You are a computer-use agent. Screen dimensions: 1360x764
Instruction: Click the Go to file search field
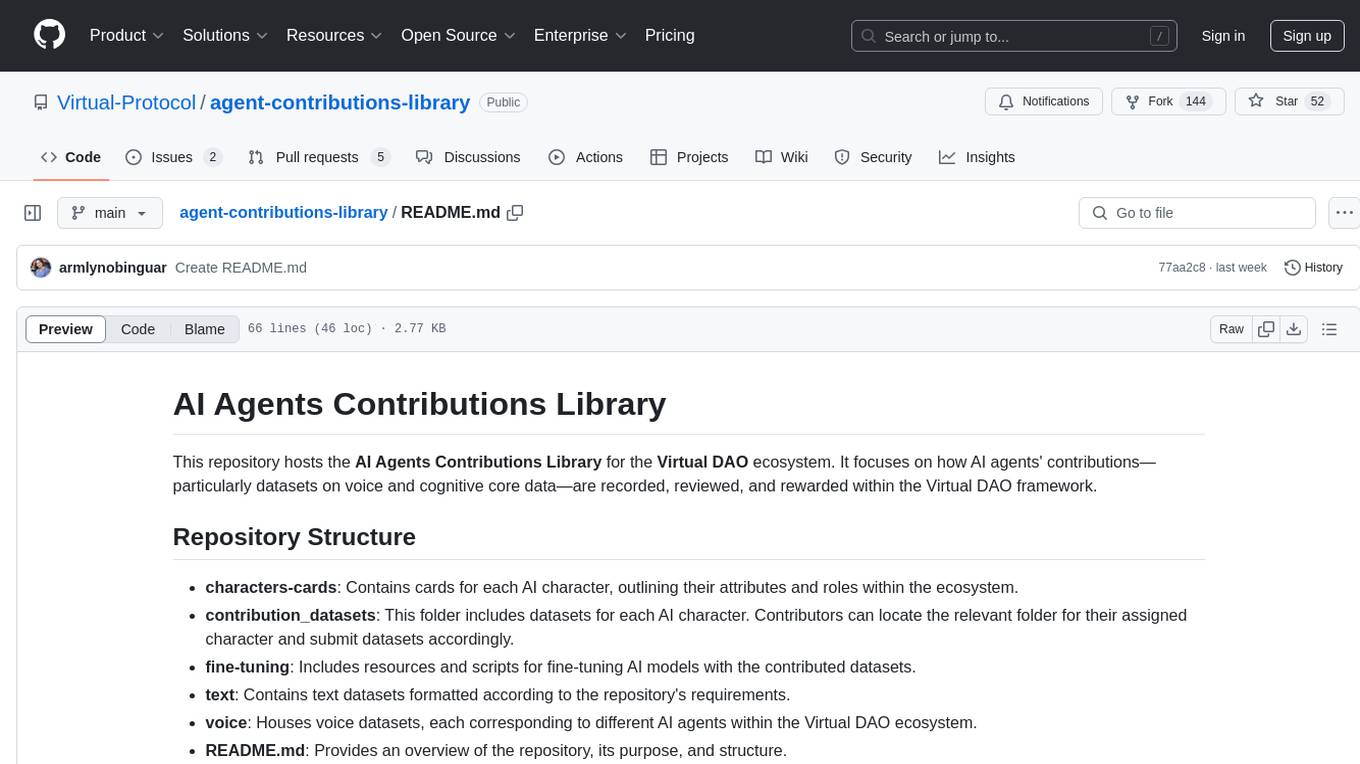pyautogui.click(x=1197, y=213)
